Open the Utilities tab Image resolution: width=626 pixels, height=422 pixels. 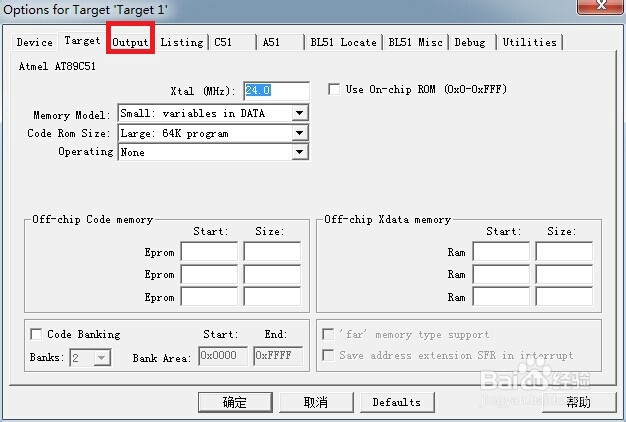point(529,42)
